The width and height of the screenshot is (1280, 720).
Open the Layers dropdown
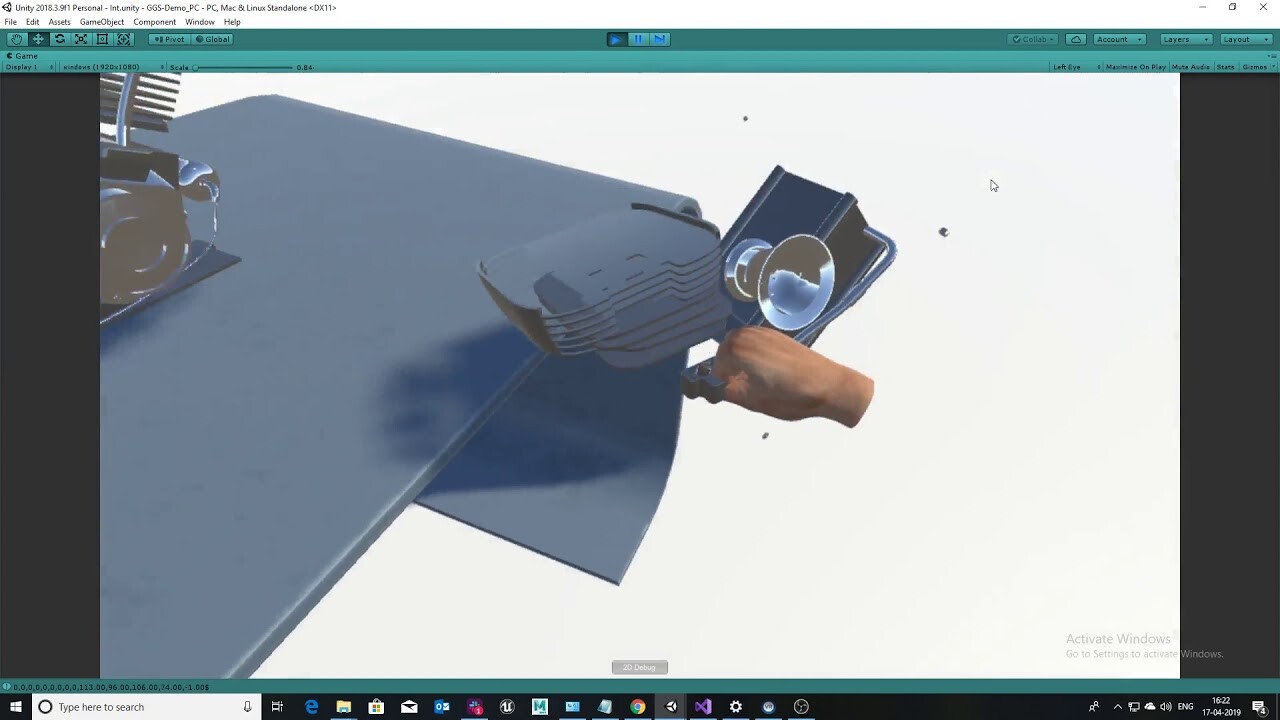coord(1184,38)
